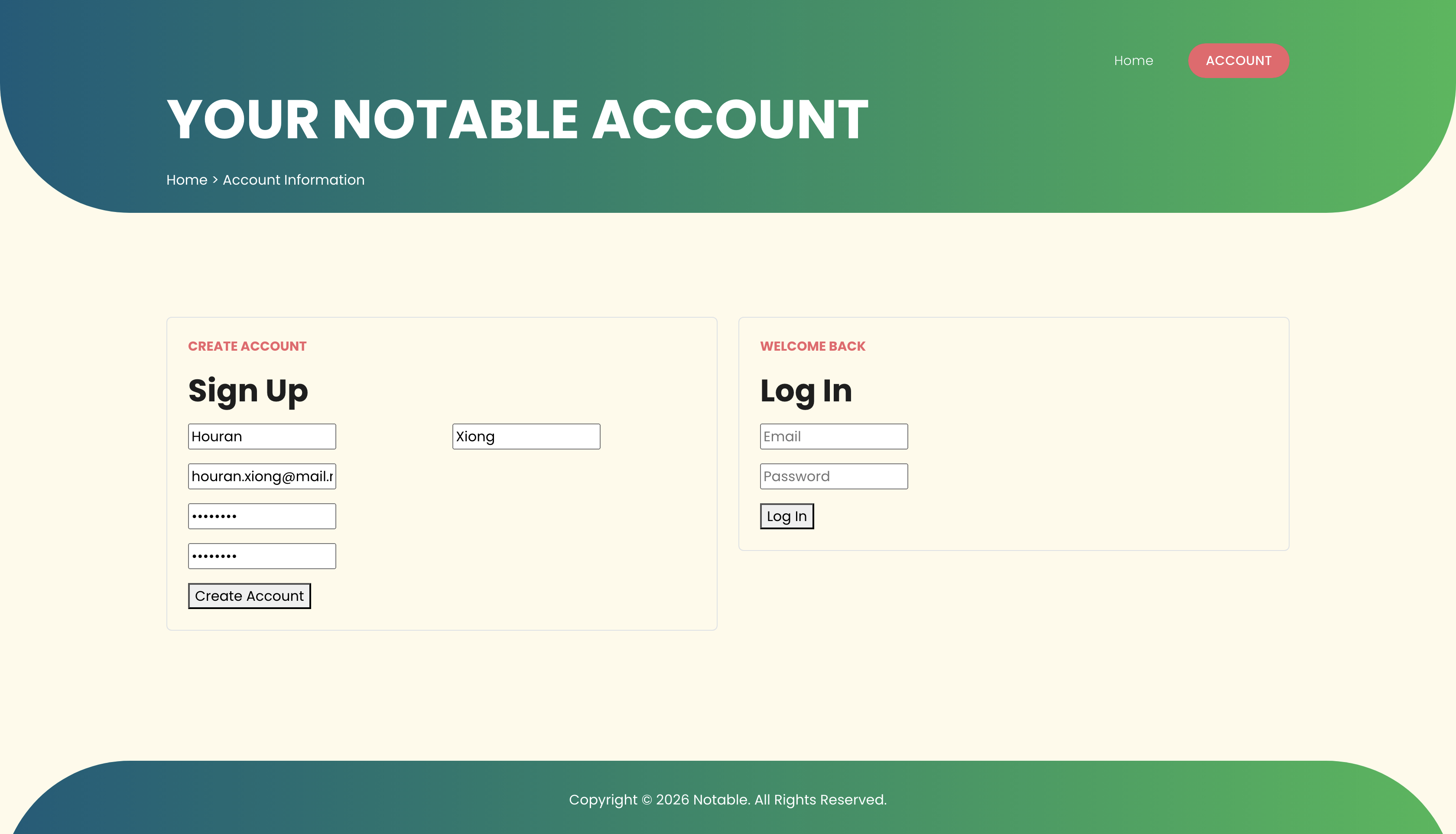Viewport: 1456px width, 834px height.
Task: Click the WELCOME BACK red label
Action: coord(812,346)
